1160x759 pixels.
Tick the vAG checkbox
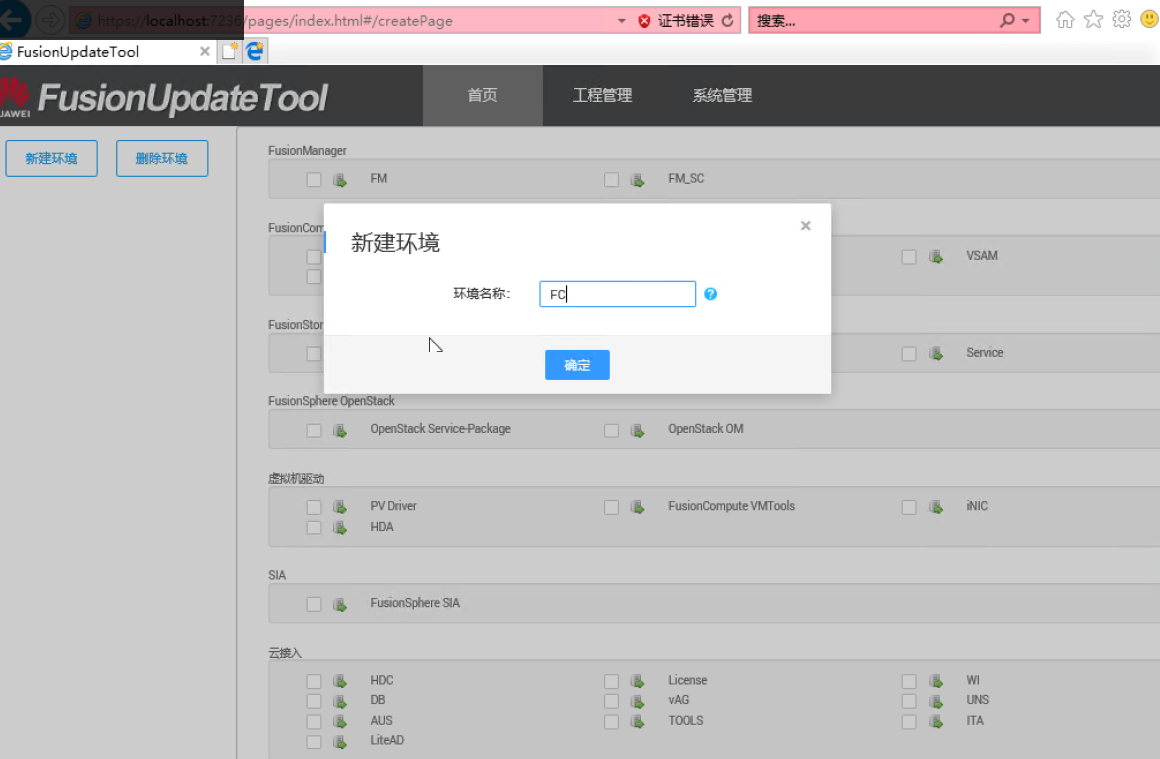[x=611, y=701]
